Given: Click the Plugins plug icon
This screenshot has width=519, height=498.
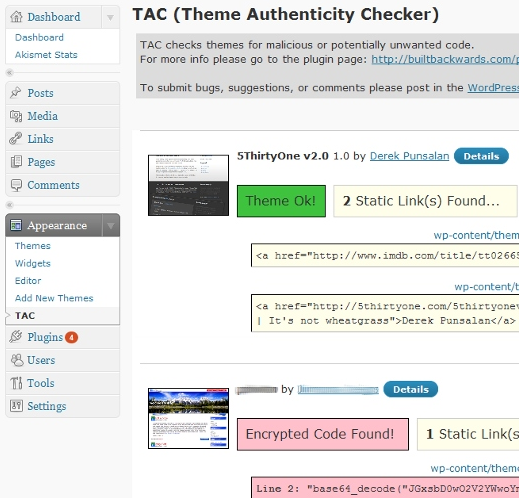Looking at the screenshot, I should coord(16,337).
